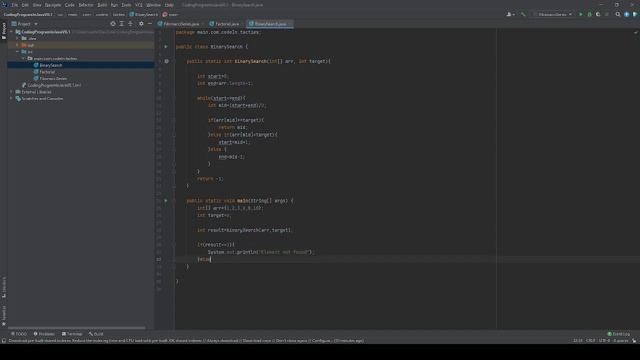Open the Help menu
The height and width of the screenshot is (360, 640).
(169, 5)
